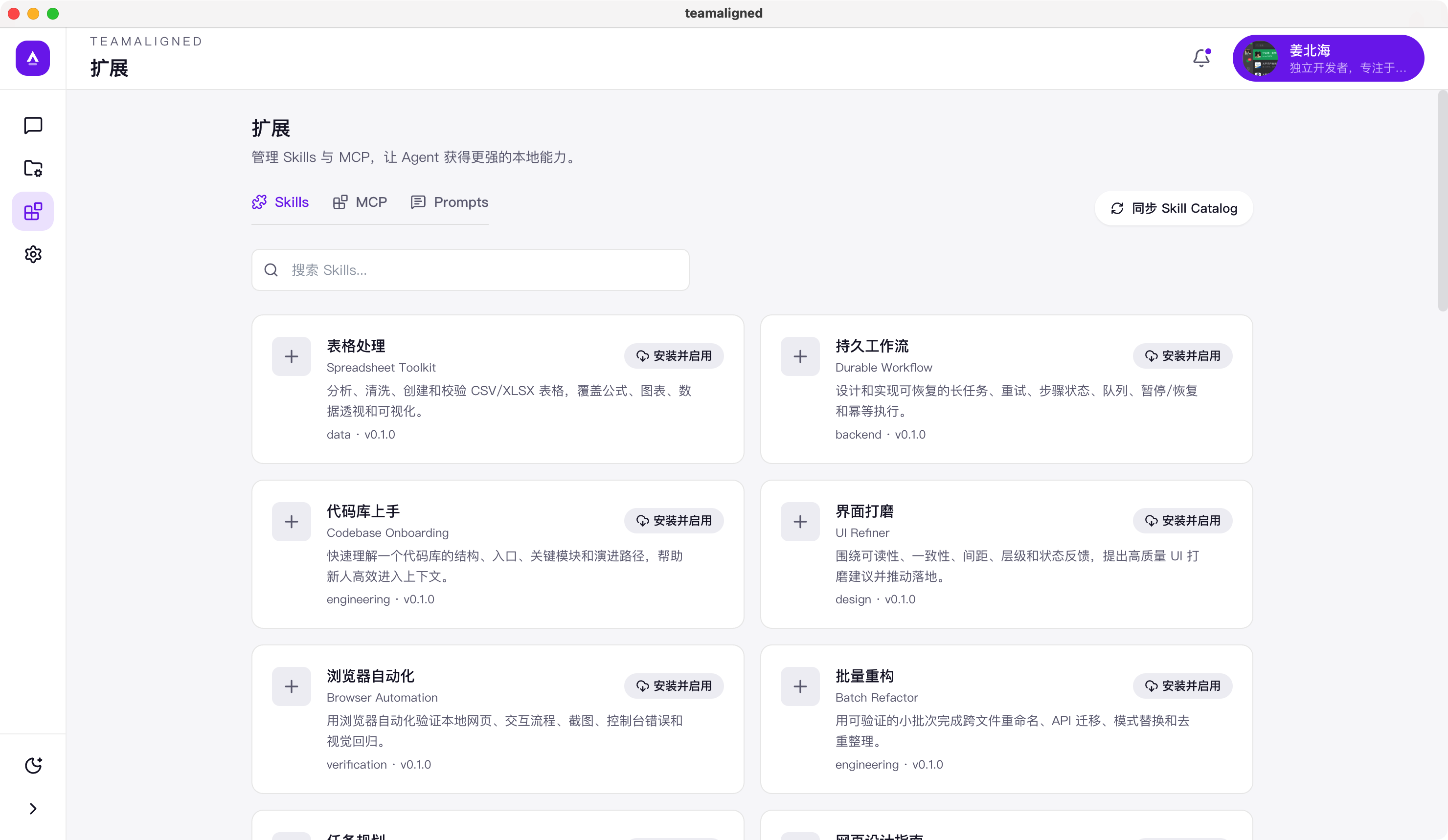Screen dimensions: 1448x840
Task: Install and enable 持久工作流 skill
Action: click(1182, 356)
